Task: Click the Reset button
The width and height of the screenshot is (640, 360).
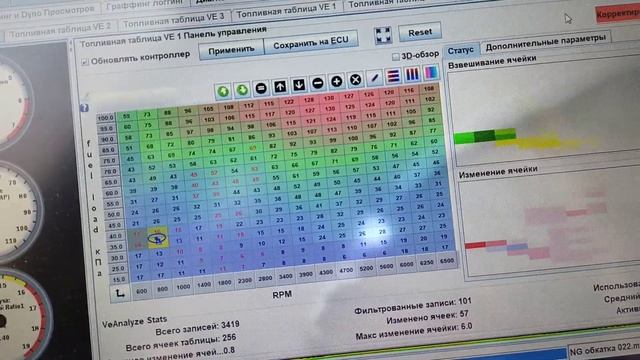Action: click(420, 32)
